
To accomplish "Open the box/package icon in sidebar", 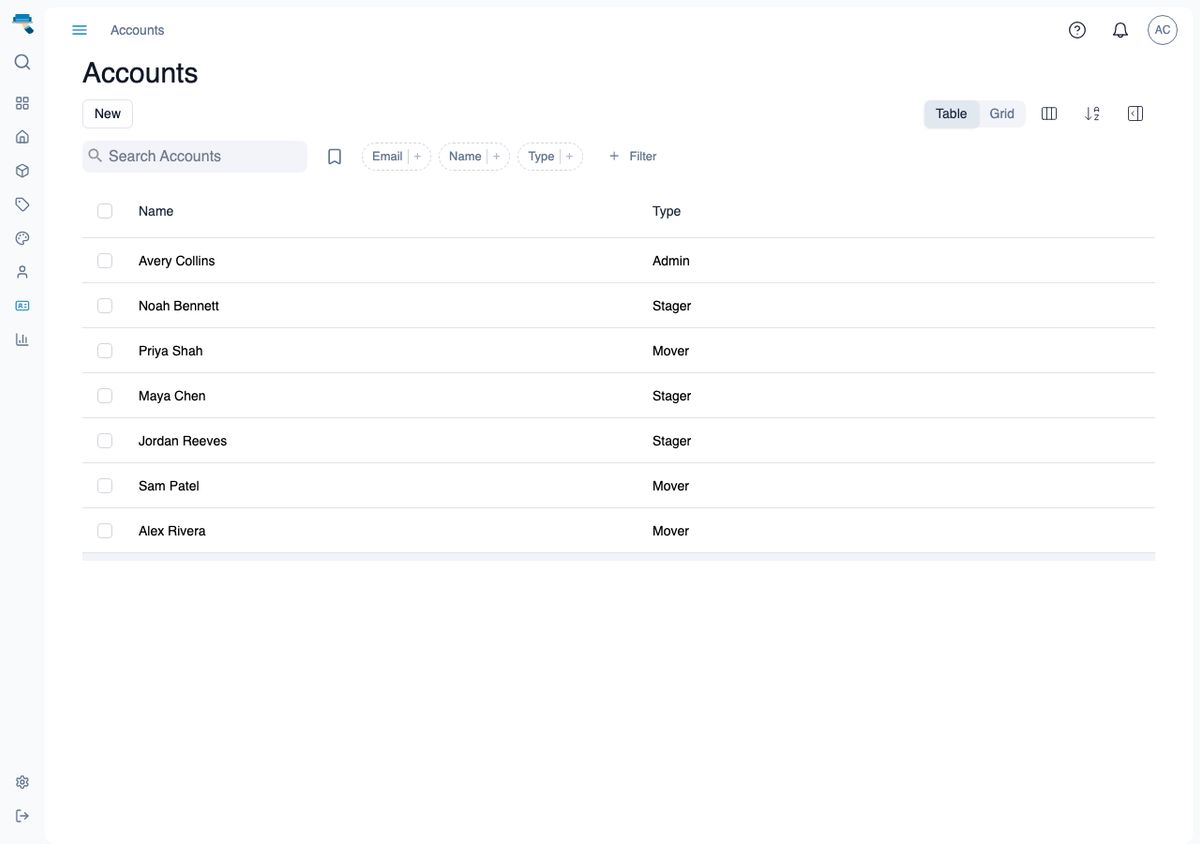I will coord(22,171).
